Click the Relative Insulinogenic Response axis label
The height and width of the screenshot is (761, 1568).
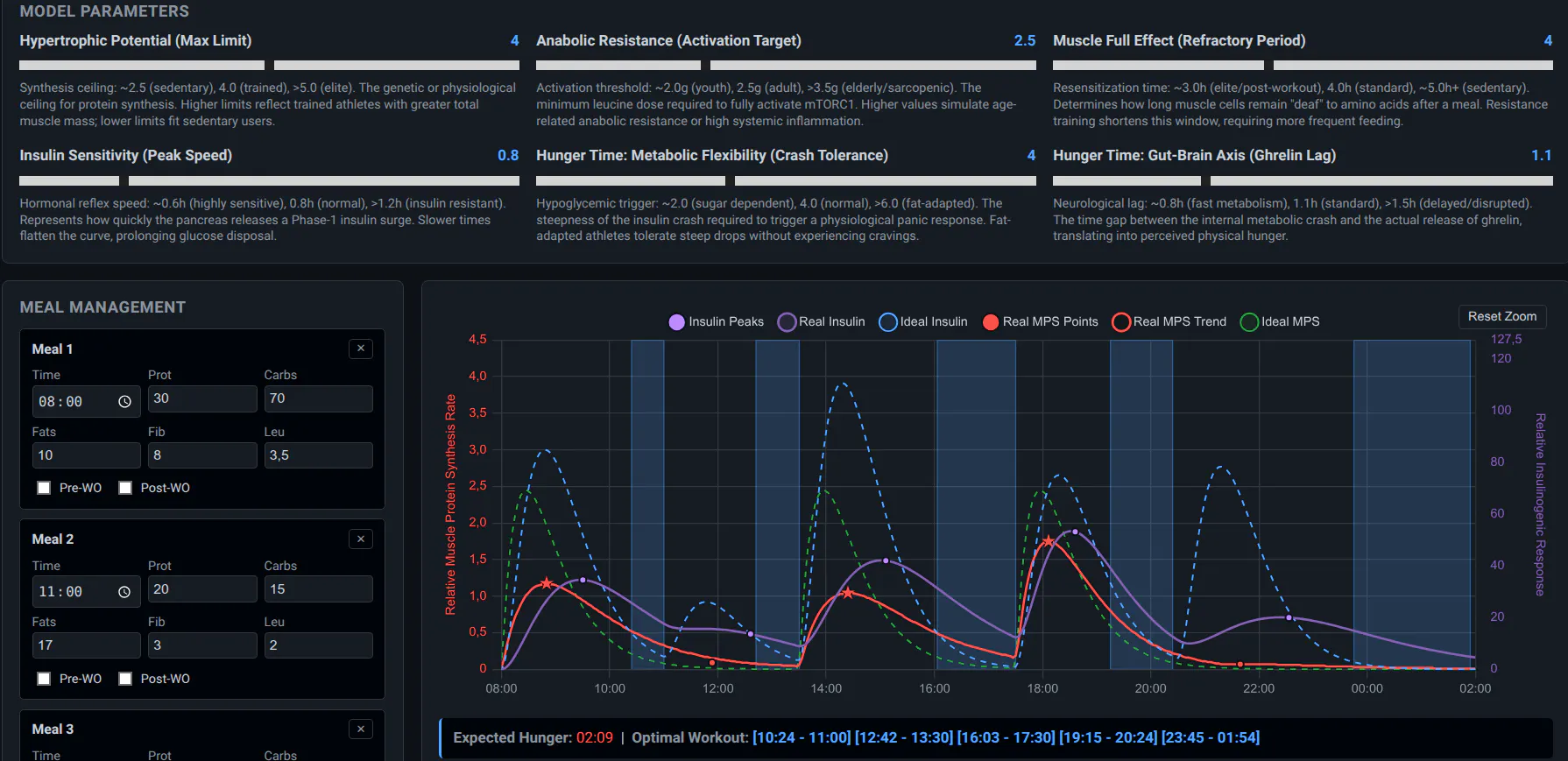[1540, 504]
